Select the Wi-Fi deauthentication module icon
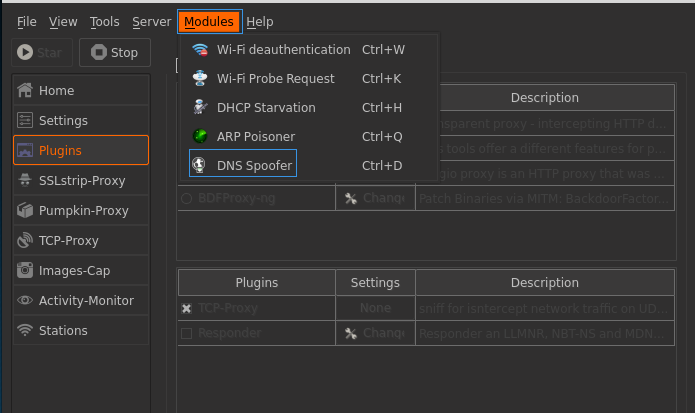The width and height of the screenshot is (695, 413). pos(200,50)
